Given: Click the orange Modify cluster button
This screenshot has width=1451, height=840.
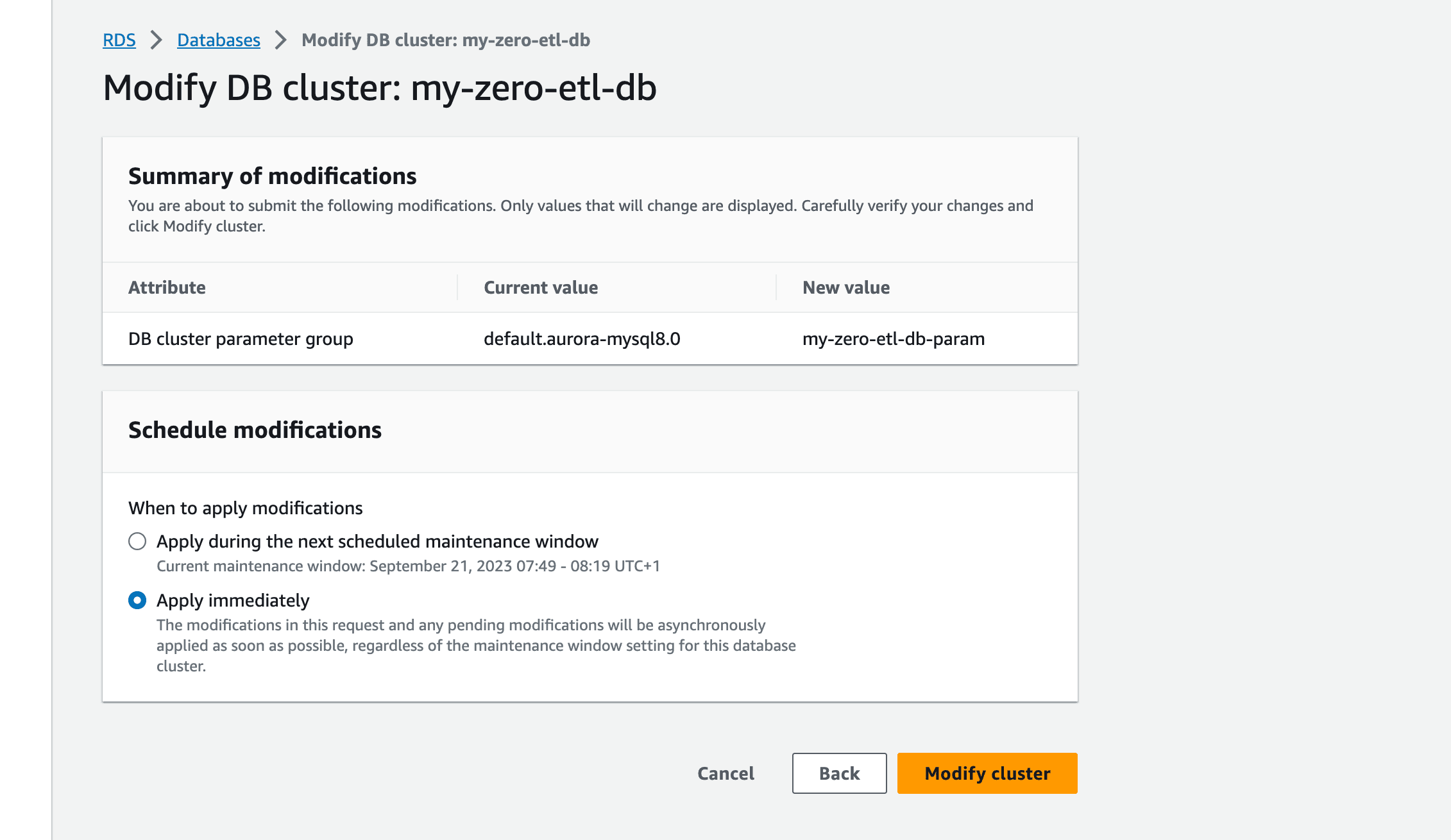Looking at the screenshot, I should (x=987, y=773).
